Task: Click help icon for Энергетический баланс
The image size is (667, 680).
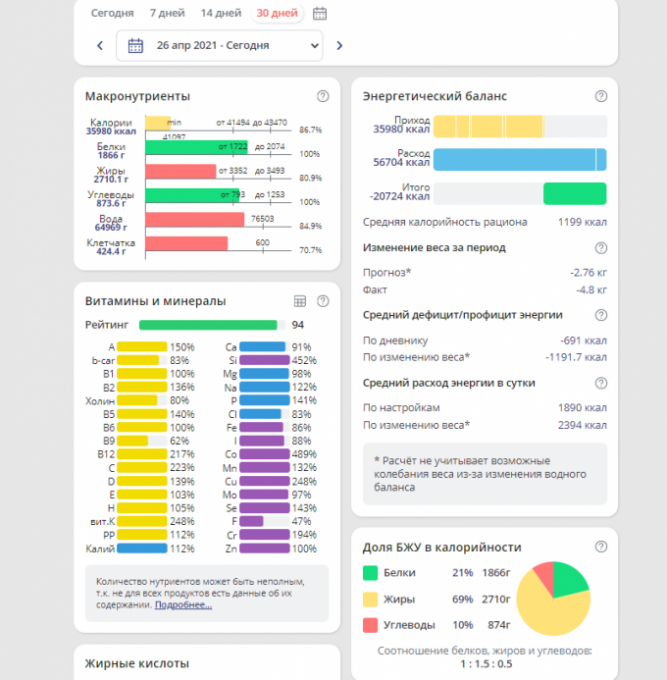Action: tap(601, 96)
